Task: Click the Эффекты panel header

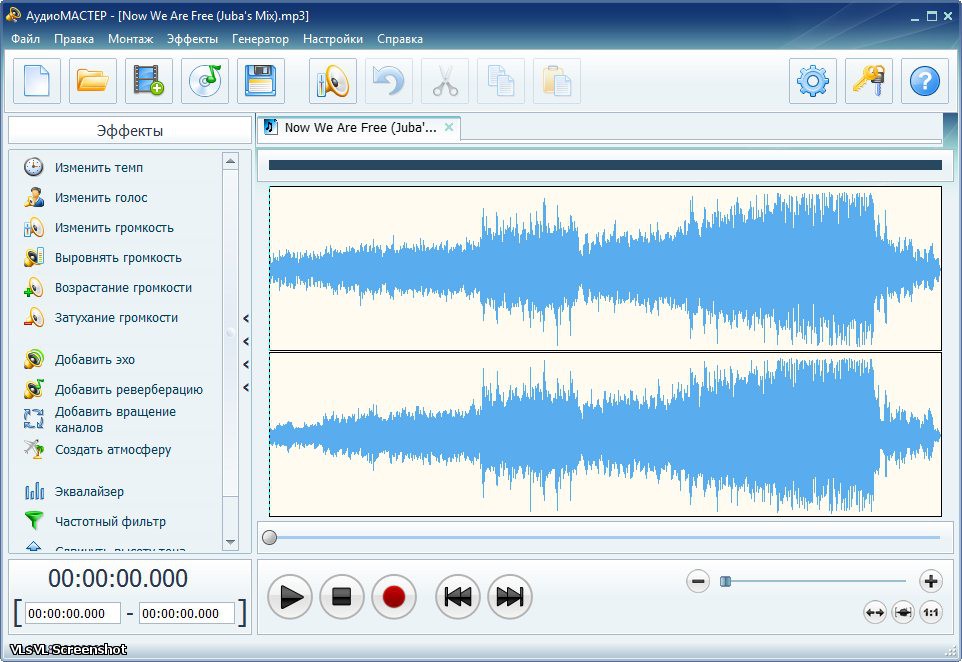Action: (130, 131)
